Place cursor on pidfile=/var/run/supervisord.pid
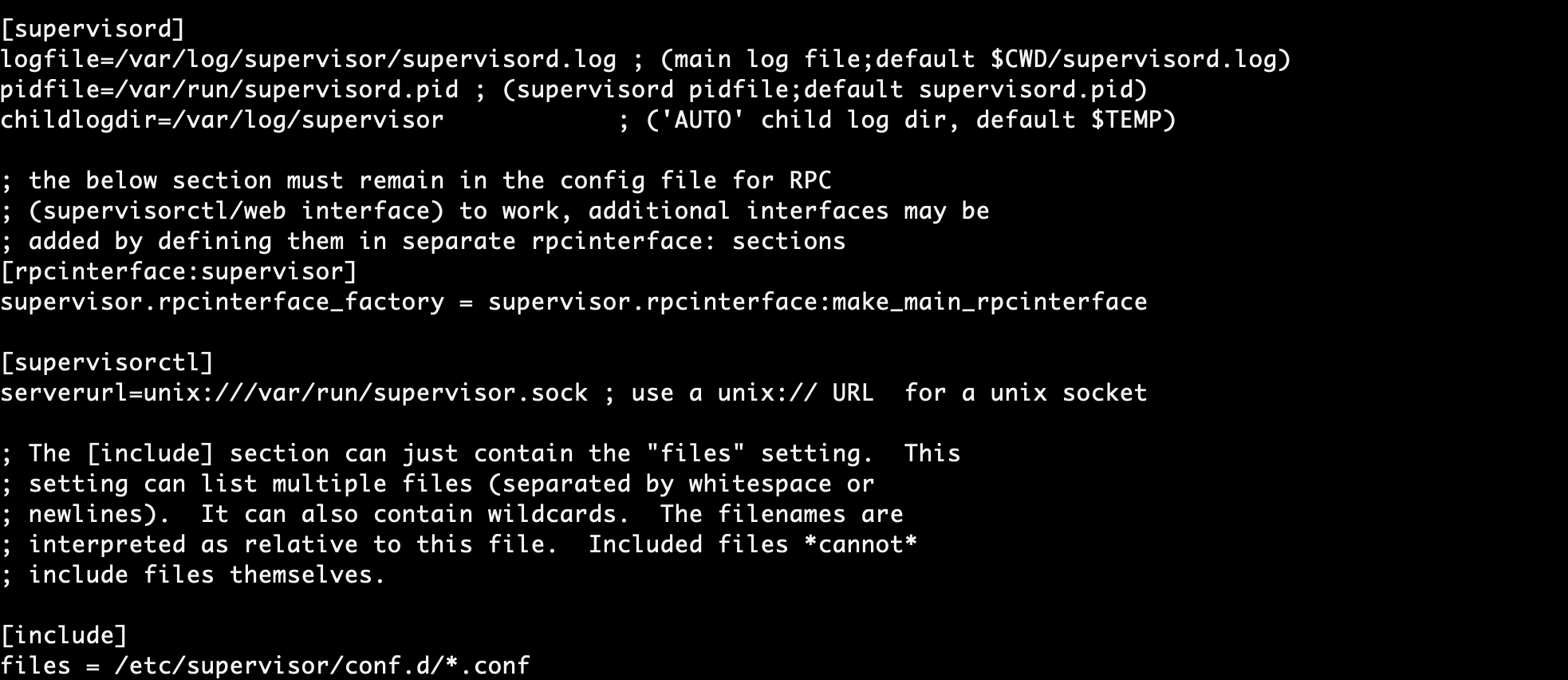1568x680 pixels. 230,89
